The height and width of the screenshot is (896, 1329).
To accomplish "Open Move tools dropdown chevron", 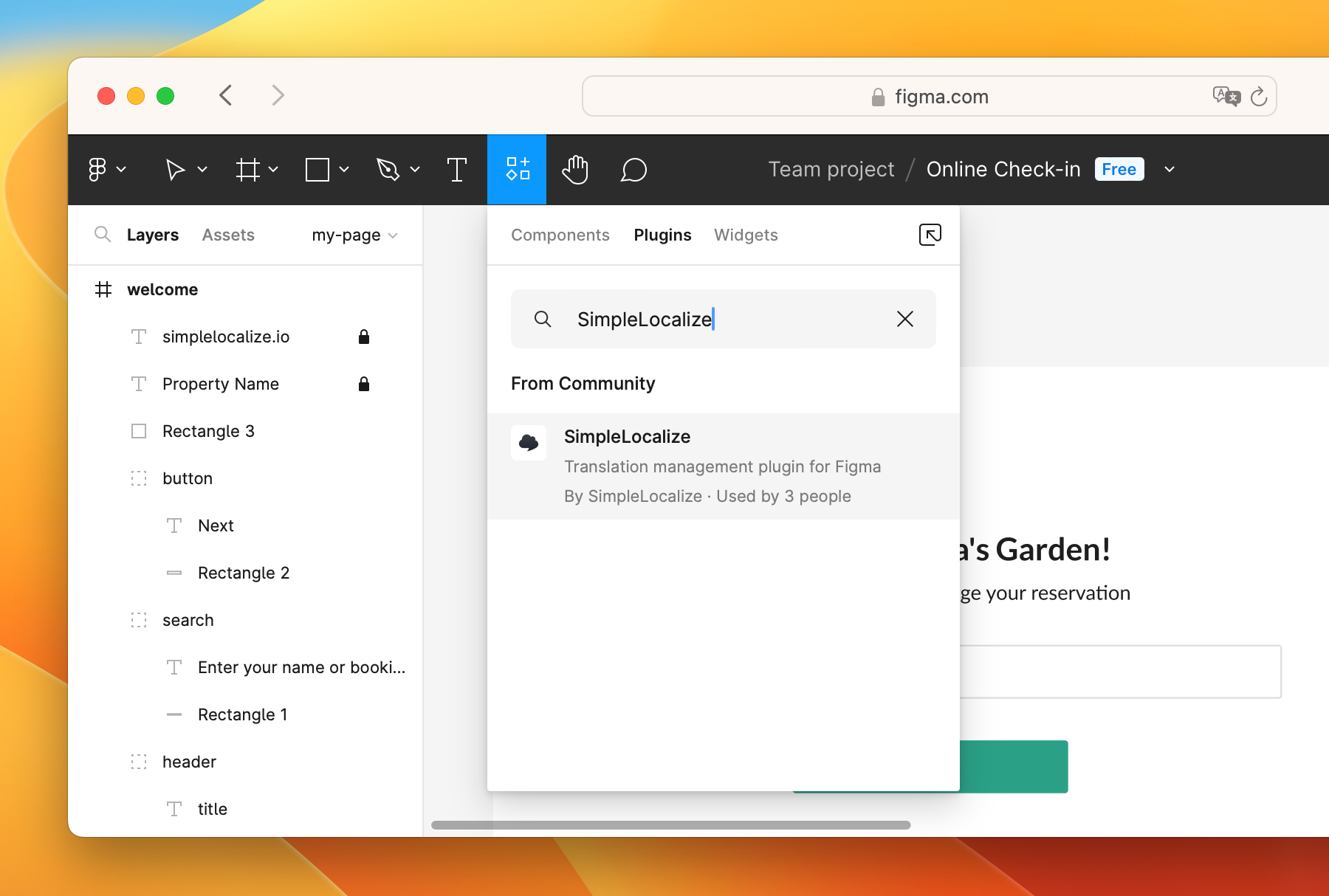I will pos(202,170).
